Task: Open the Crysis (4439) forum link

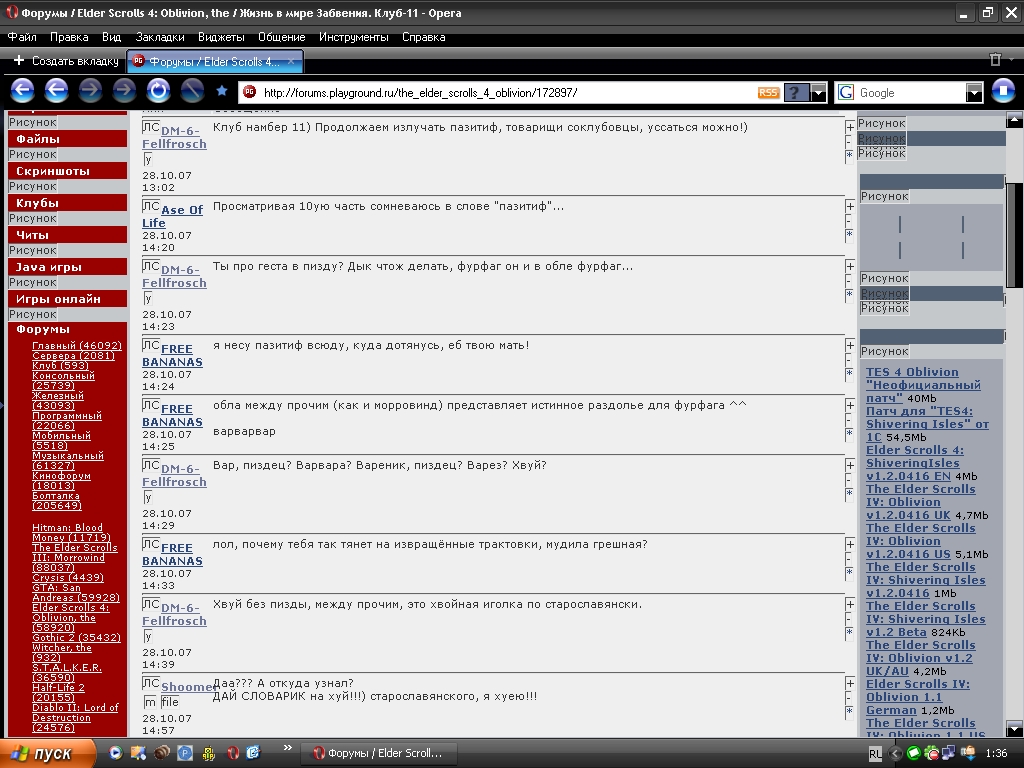Action: pos(68,577)
